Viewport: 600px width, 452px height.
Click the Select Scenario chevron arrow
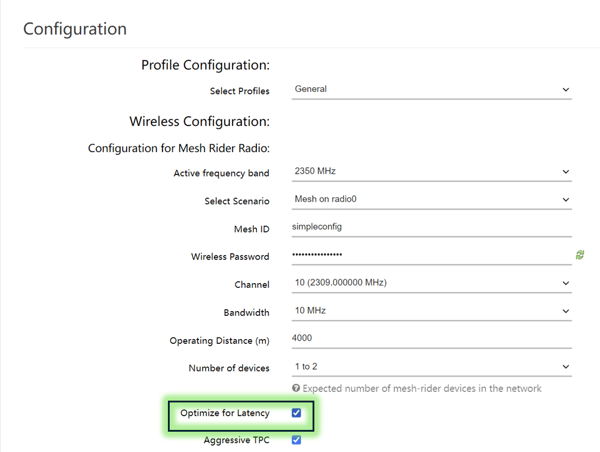point(566,200)
